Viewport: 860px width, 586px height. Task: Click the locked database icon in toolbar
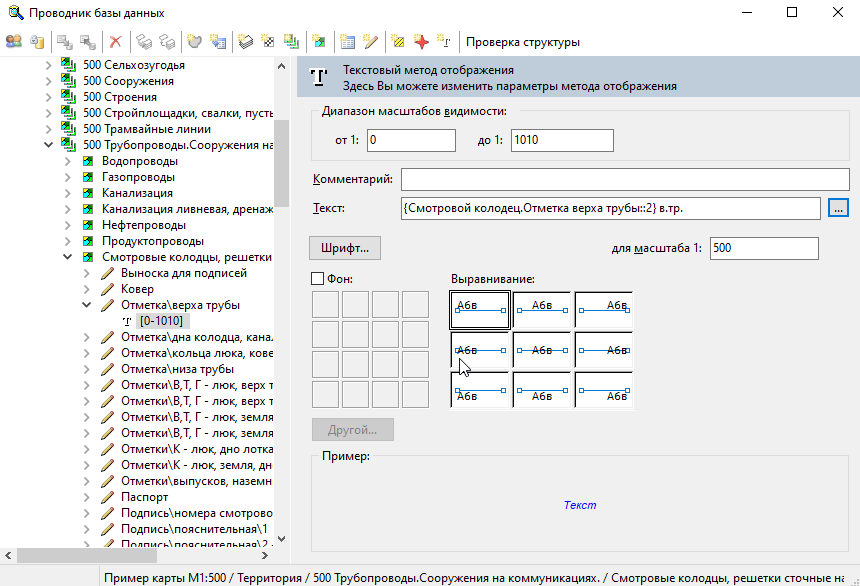pos(37,42)
